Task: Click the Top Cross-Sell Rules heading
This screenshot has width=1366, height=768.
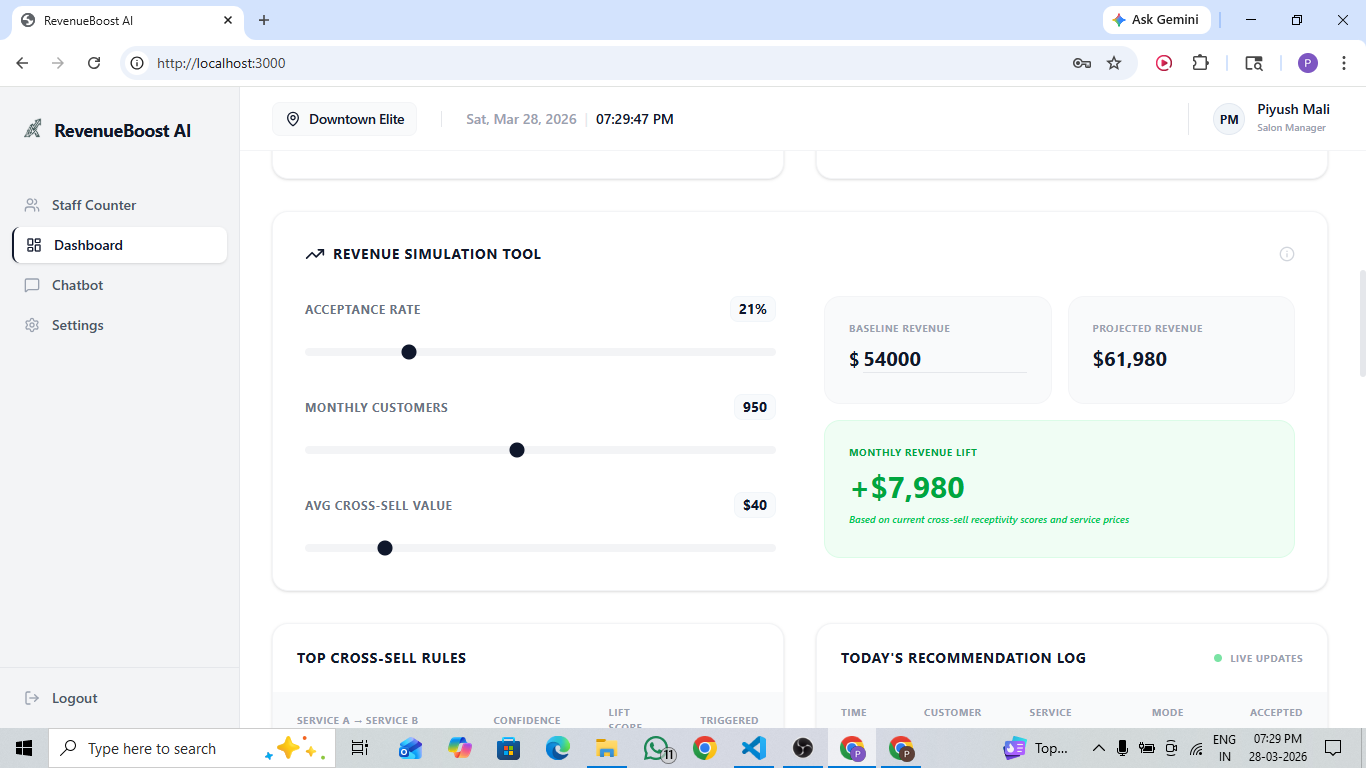Action: tap(381, 658)
